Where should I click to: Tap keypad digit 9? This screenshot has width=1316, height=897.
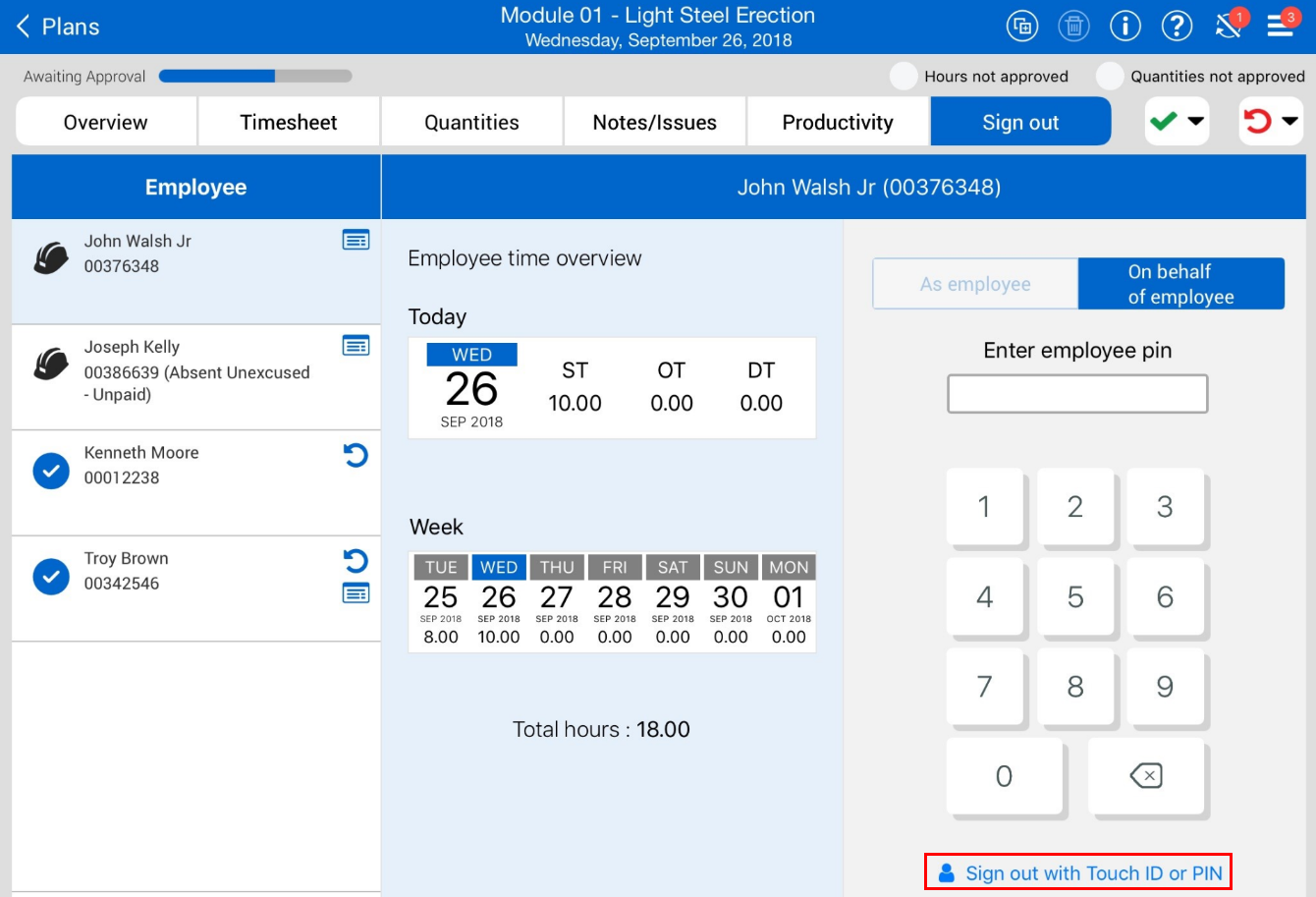pos(1165,687)
